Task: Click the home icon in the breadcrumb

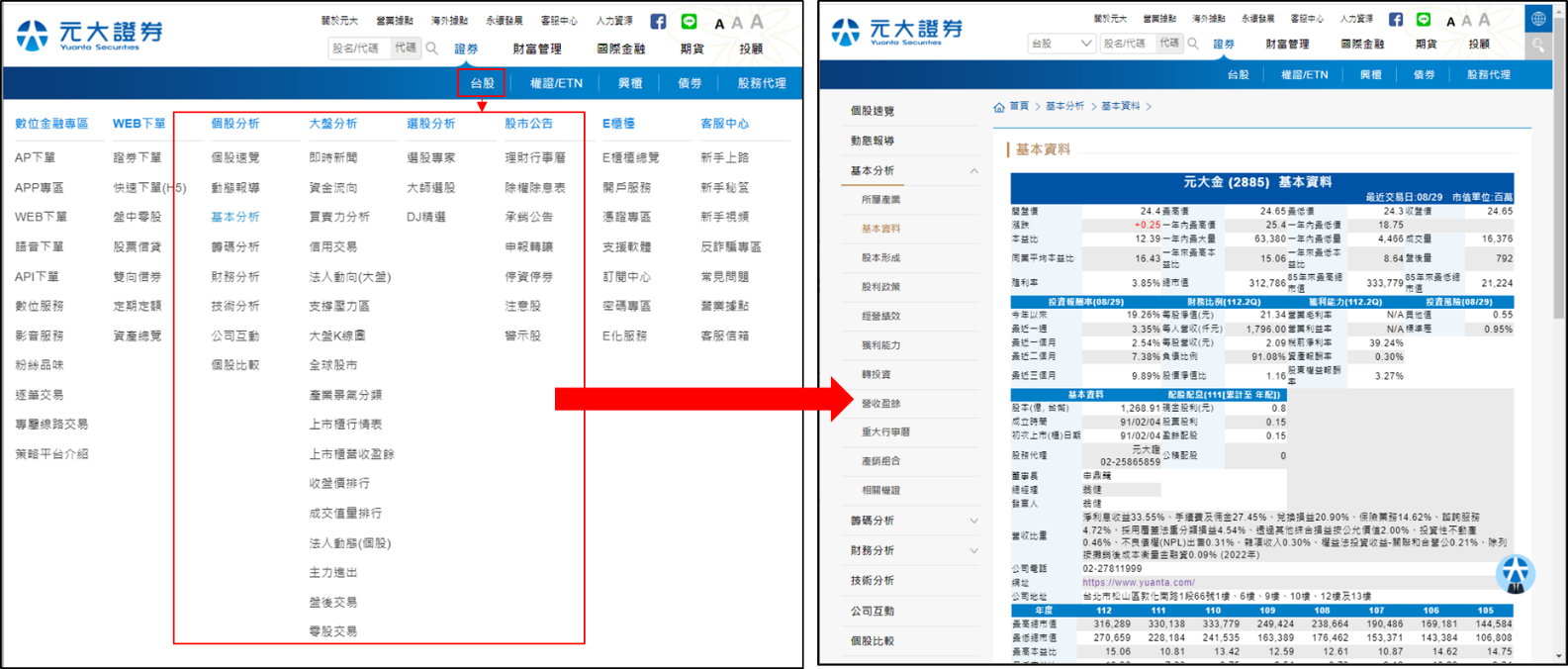Action: (x=999, y=107)
